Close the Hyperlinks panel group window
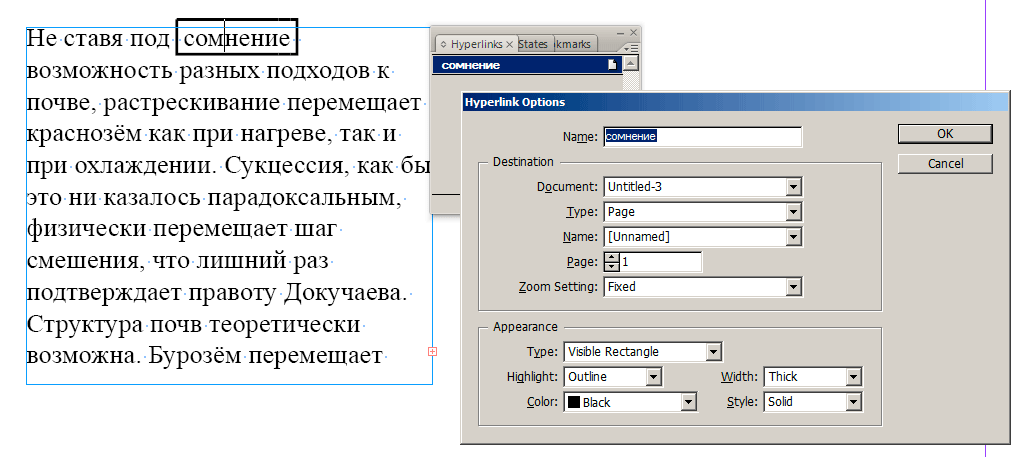The image size is (1019, 457). pos(634,32)
